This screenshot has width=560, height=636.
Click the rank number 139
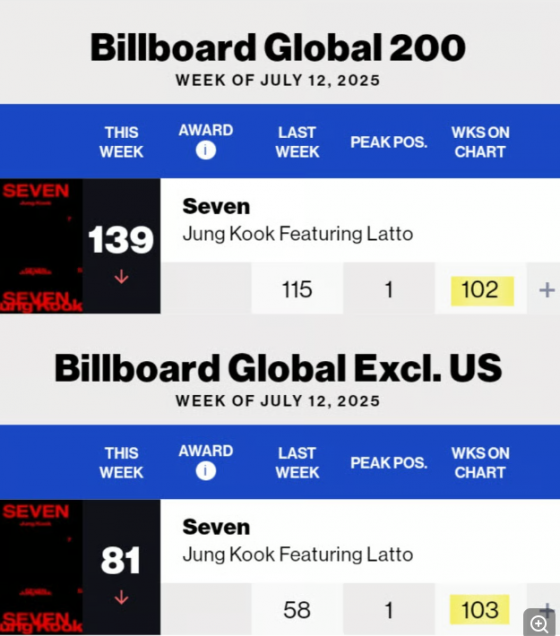click(x=121, y=240)
